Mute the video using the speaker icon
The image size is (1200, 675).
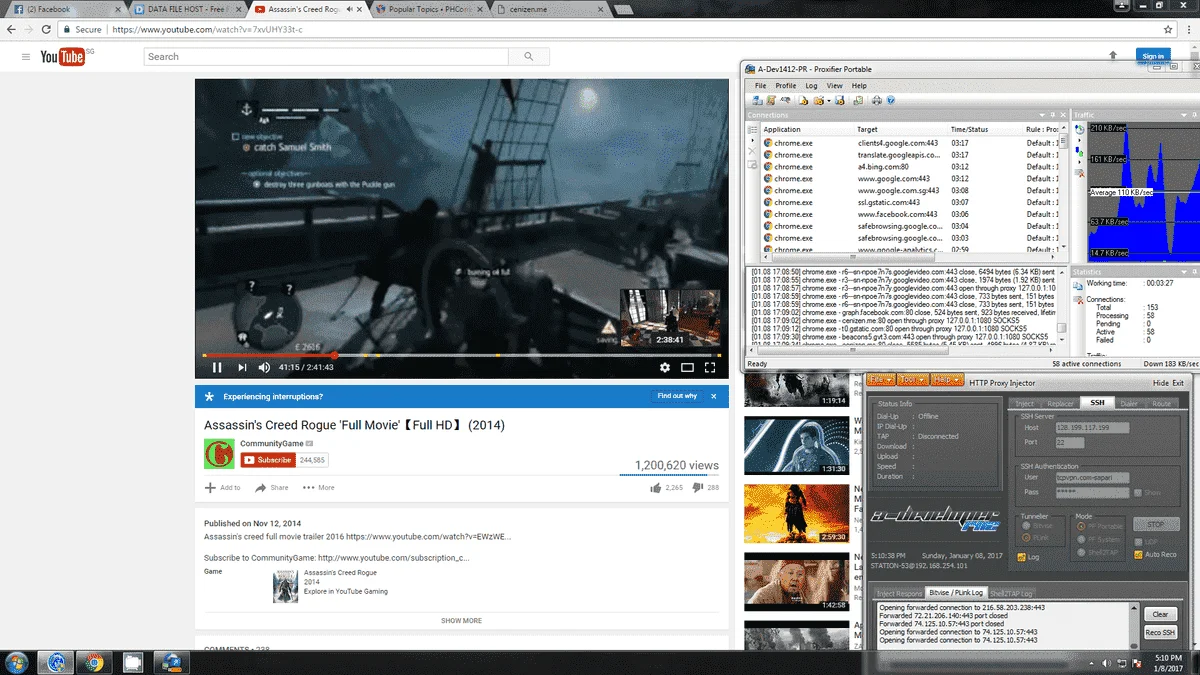[265, 367]
